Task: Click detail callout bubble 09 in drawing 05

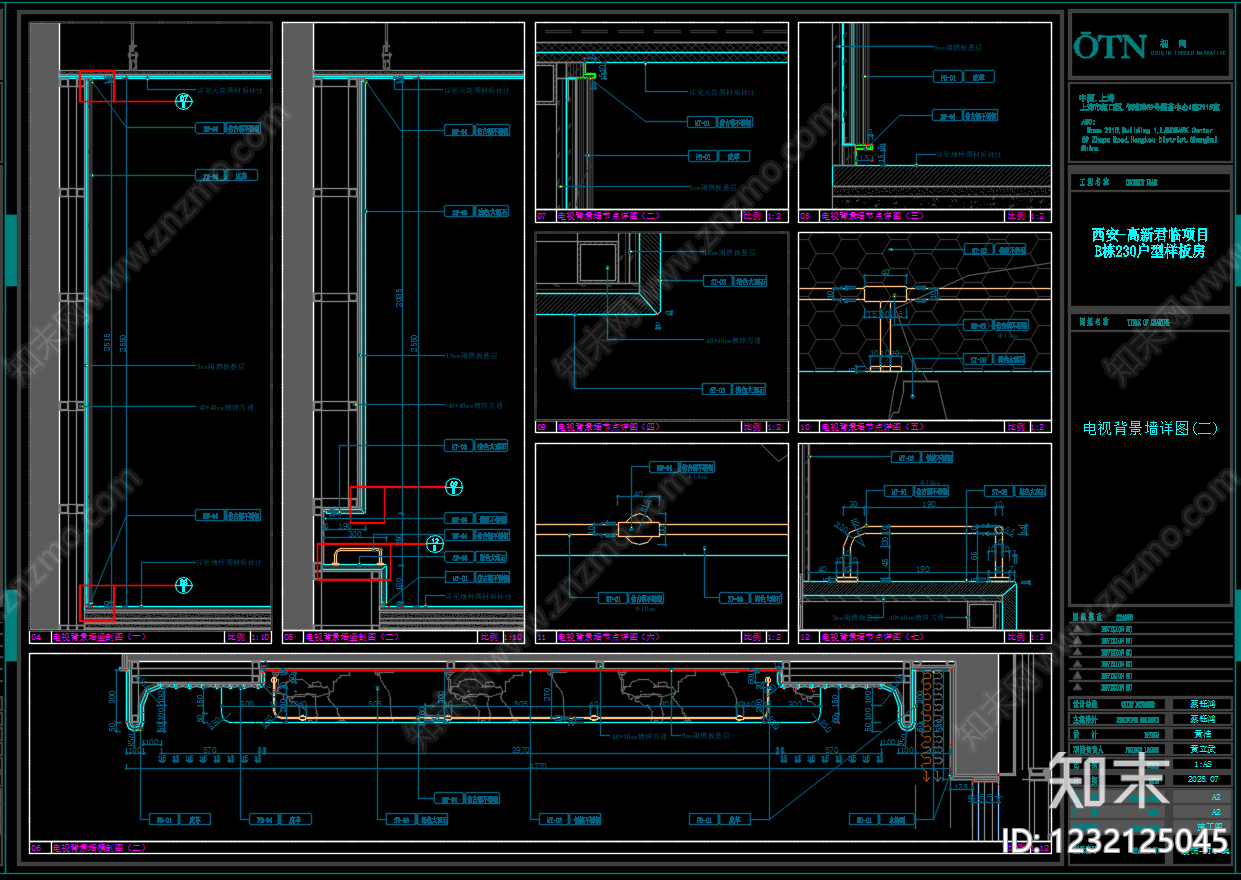Action: (453, 487)
